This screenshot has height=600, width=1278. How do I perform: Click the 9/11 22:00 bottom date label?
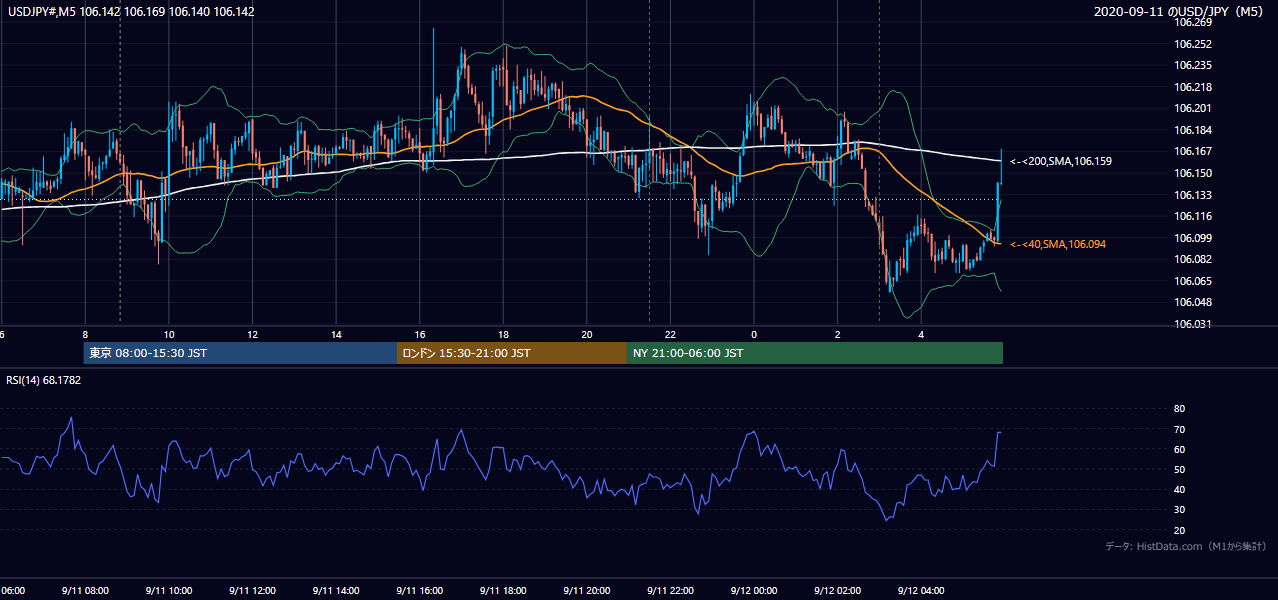(670, 590)
